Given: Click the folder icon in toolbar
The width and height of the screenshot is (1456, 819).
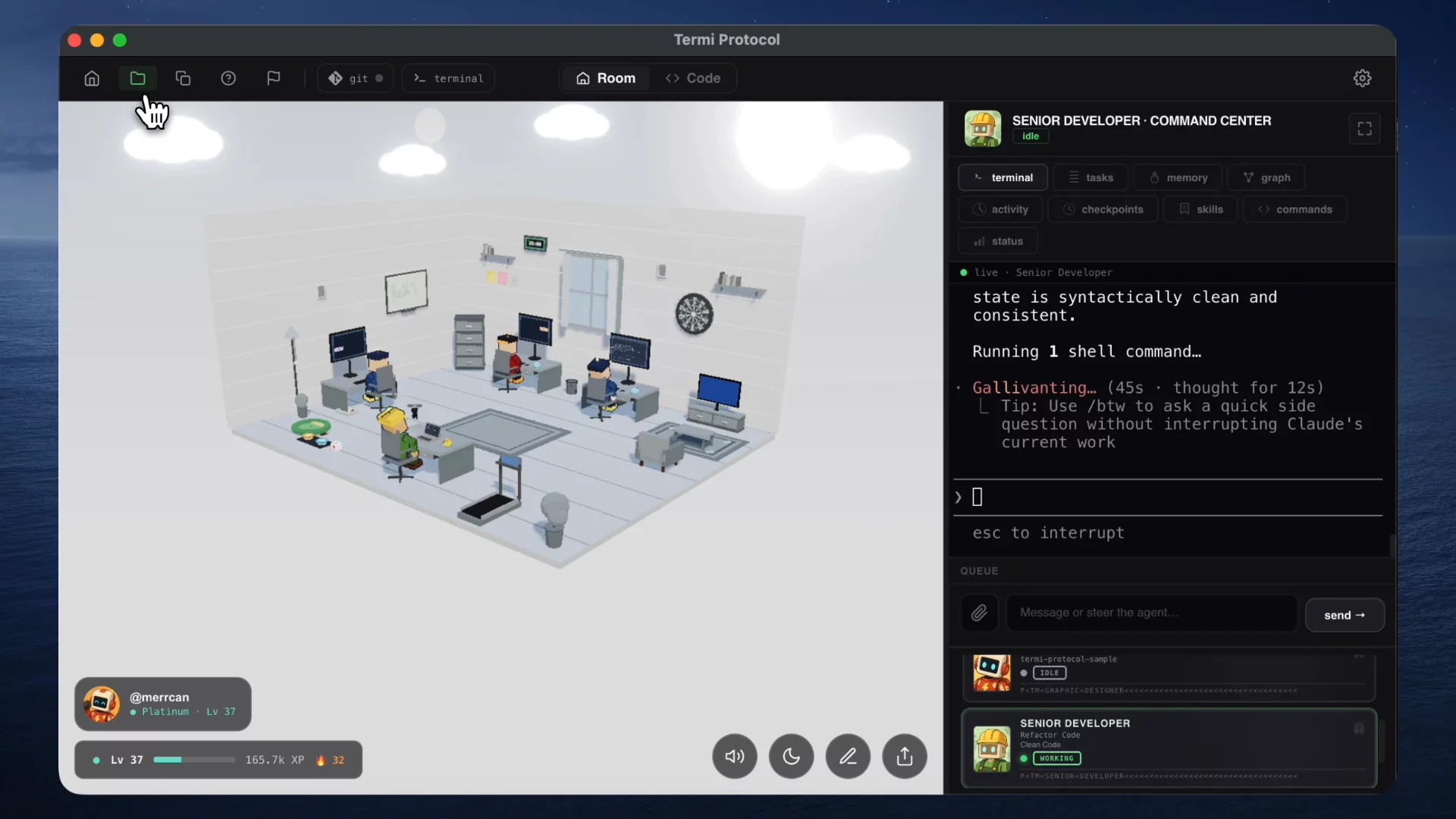Looking at the screenshot, I should point(137,78).
